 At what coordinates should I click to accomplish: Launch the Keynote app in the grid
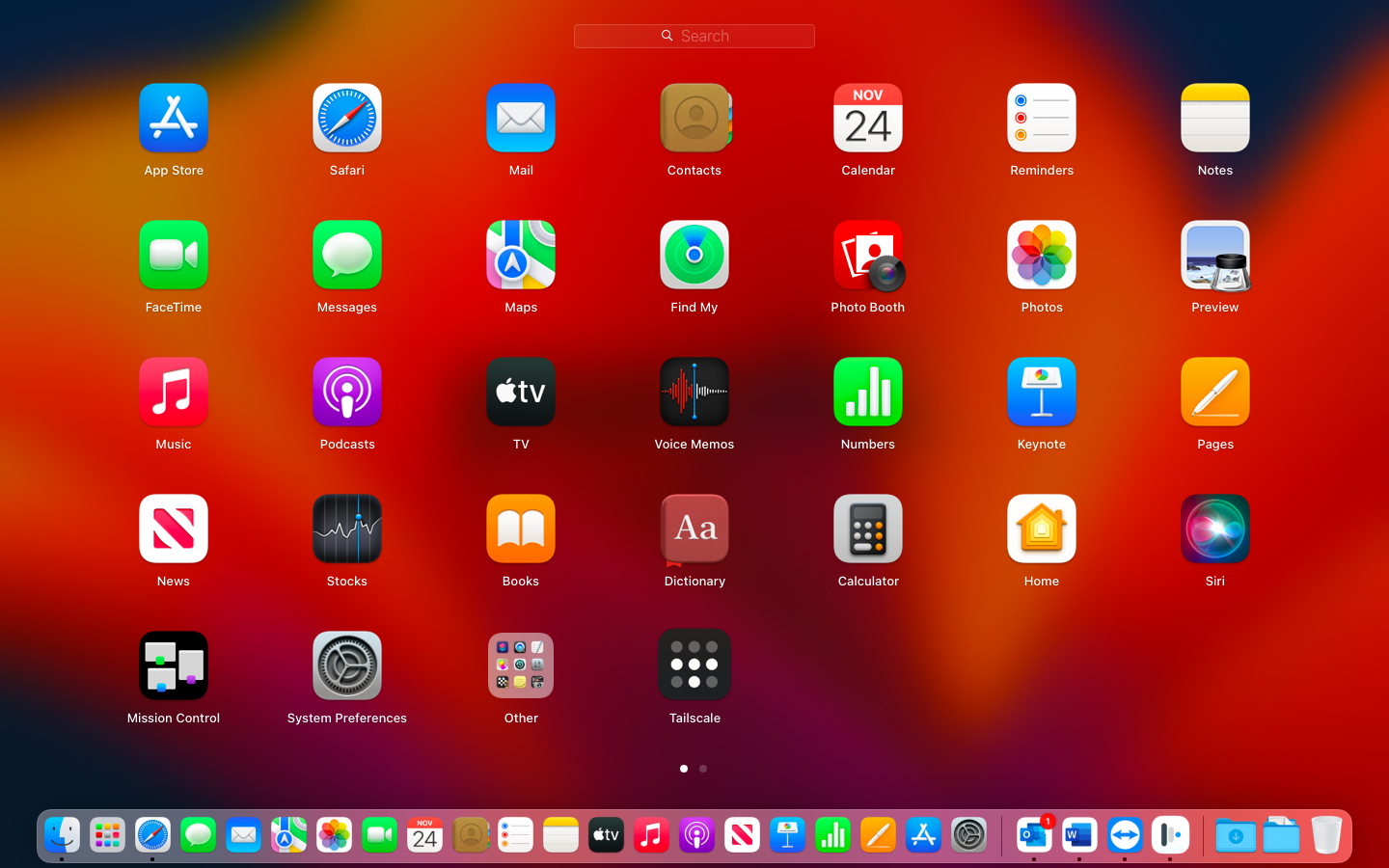1041,393
